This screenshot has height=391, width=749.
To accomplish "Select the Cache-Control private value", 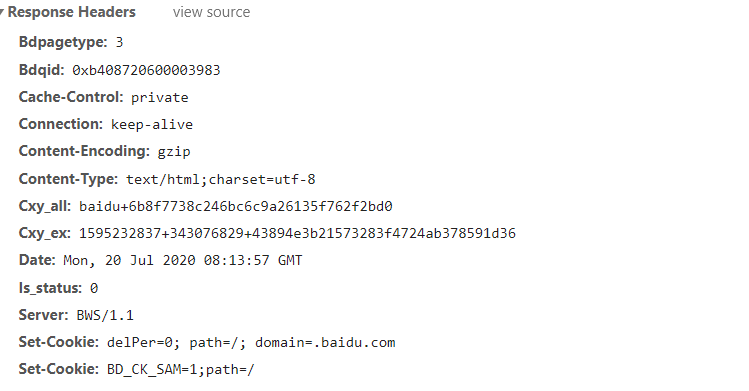I will (x=160, y=97).
